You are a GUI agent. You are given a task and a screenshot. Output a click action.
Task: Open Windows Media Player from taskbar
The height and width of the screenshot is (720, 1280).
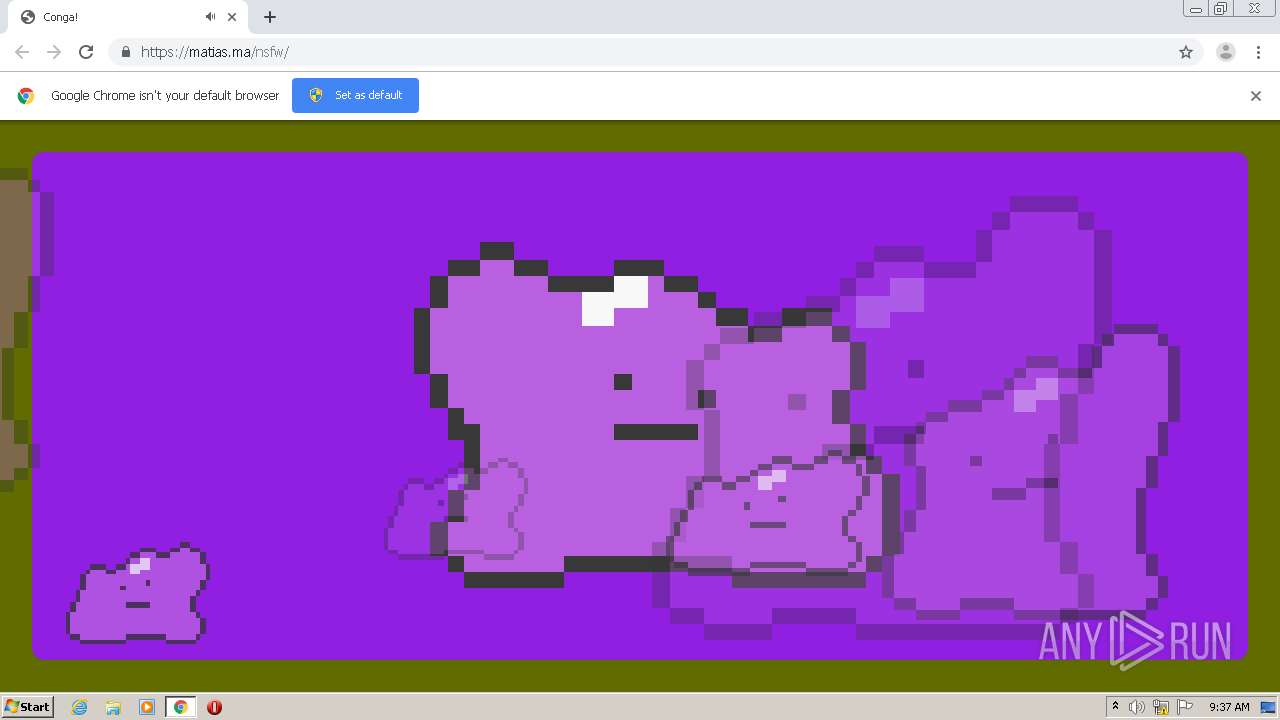click(x=147, y=707)
